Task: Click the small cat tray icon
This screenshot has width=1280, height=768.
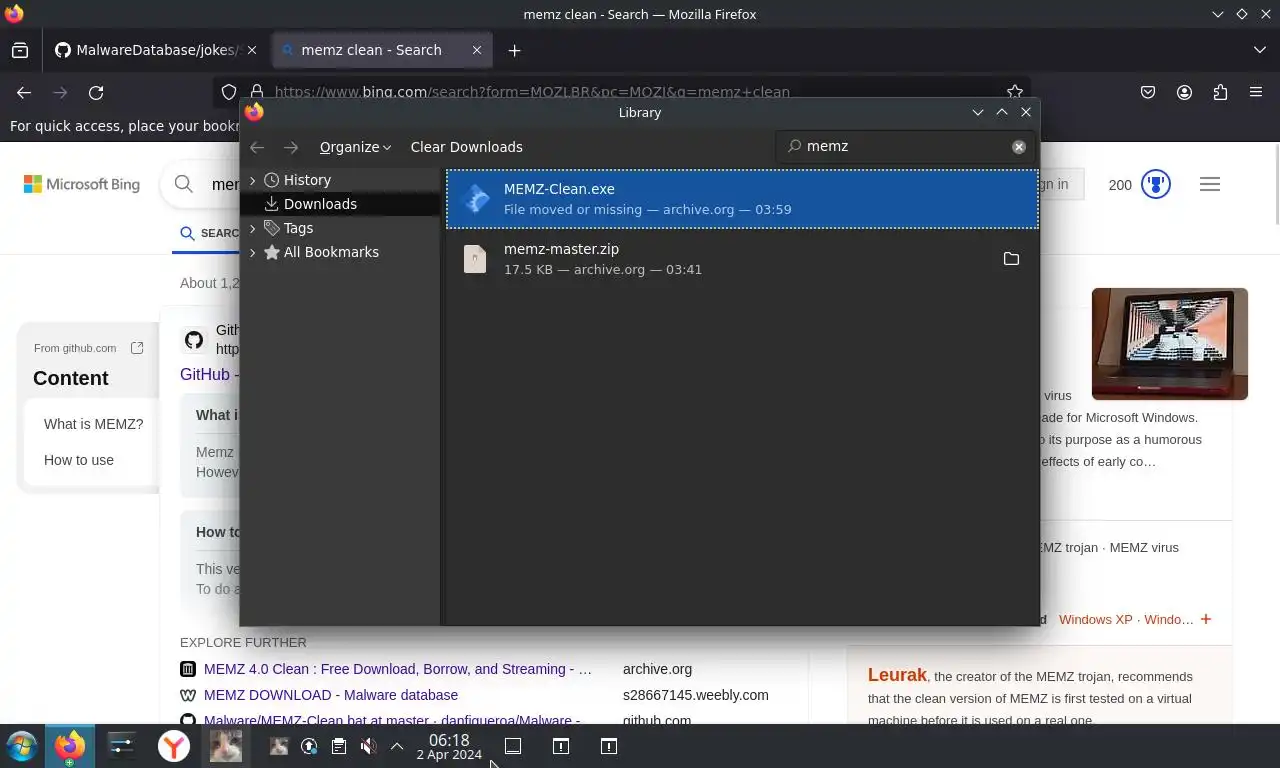Action: (279, 746)
